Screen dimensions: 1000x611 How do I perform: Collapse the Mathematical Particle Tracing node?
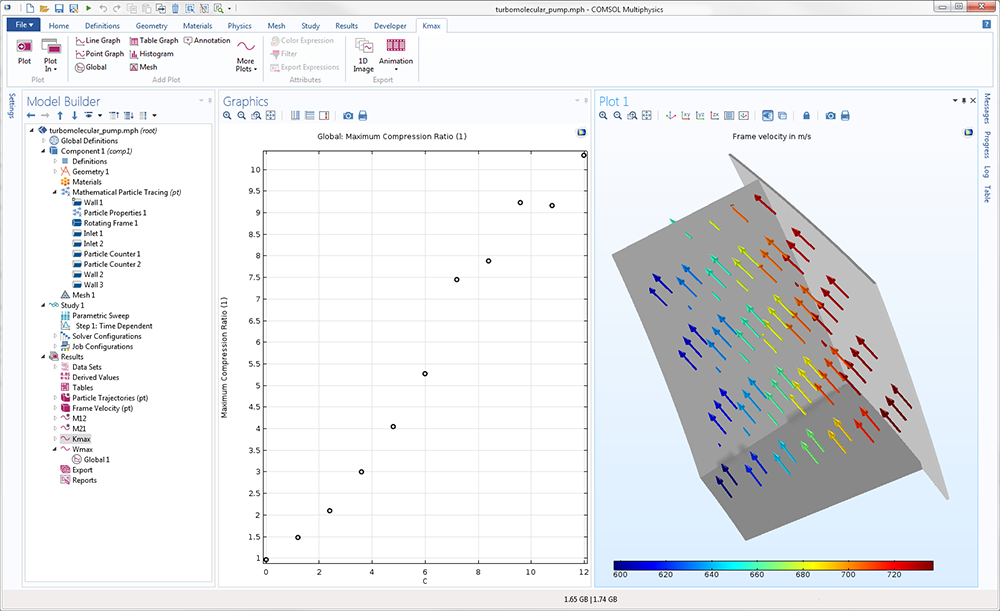pyautogui.click(x=55, y=192)
